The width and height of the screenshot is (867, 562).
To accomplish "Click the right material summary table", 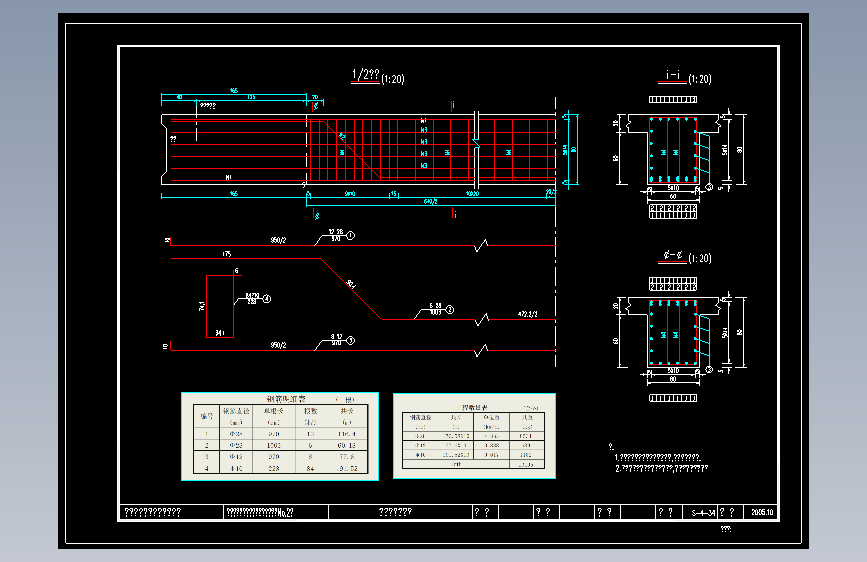I will 474,436.
